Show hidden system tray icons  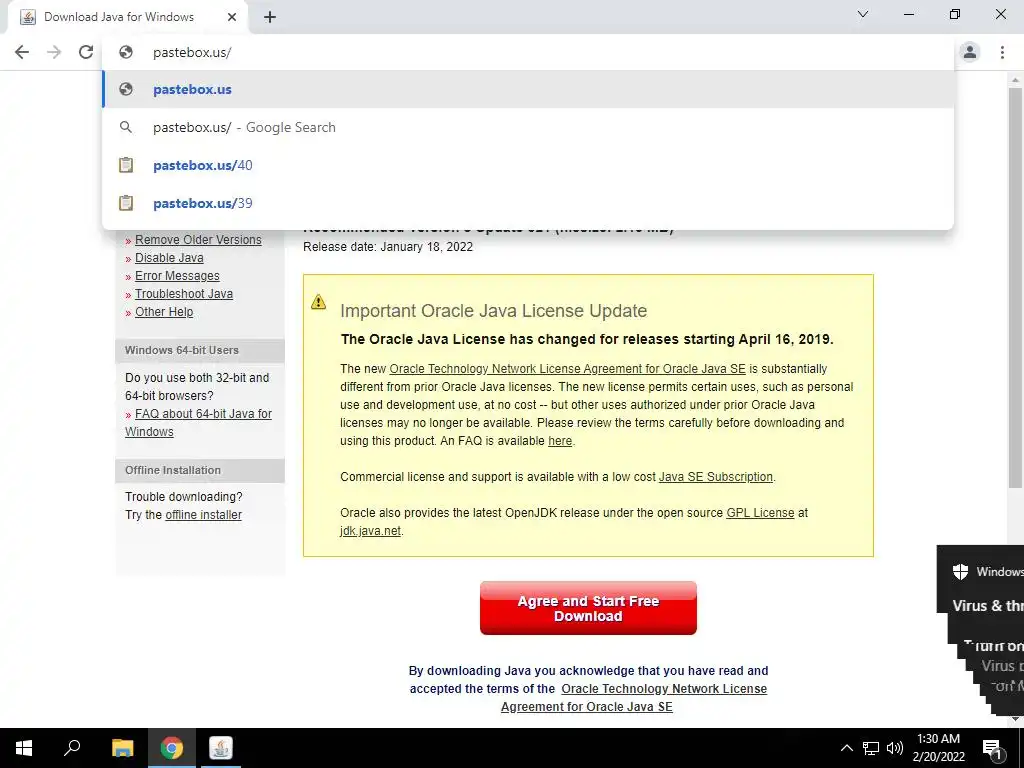(846, 748)
